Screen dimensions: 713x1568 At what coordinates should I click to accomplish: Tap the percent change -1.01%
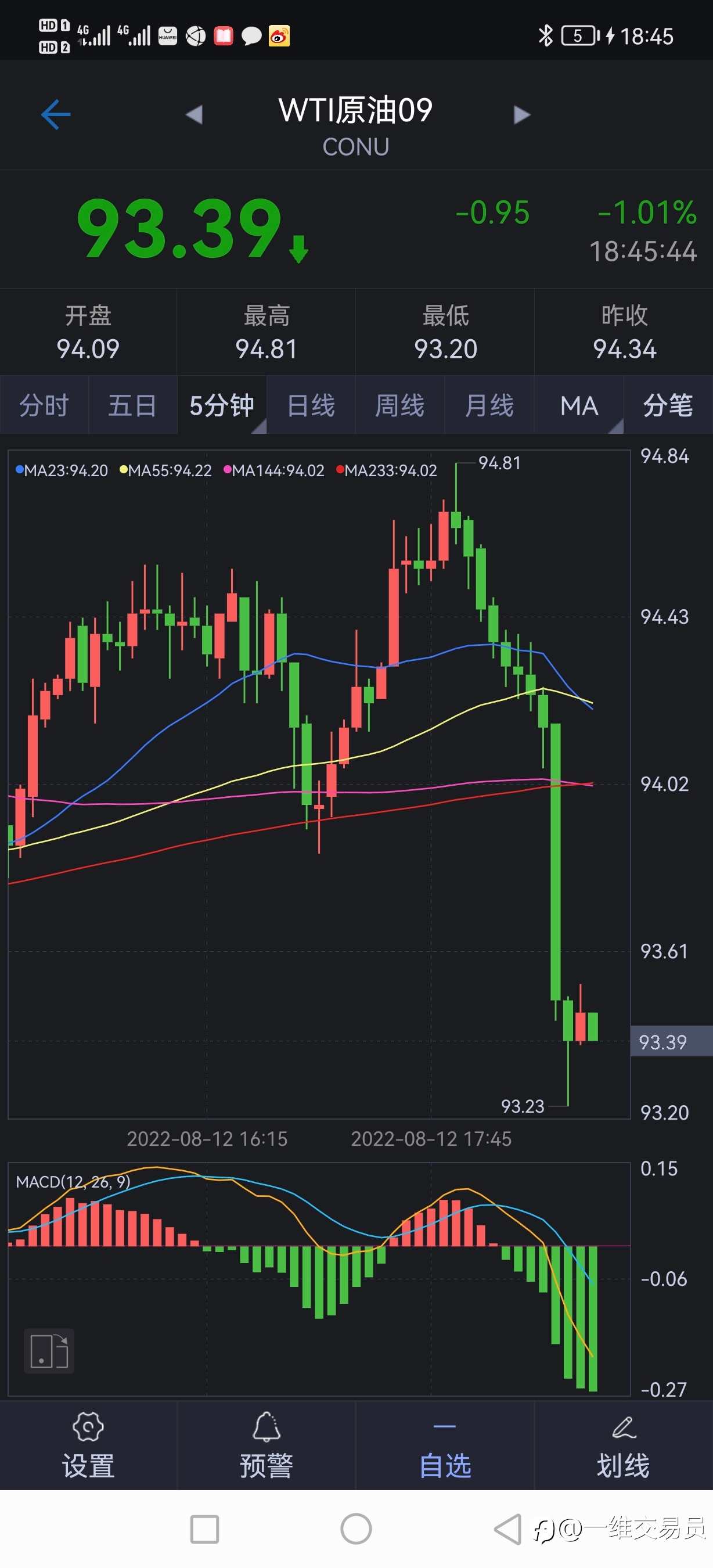pos(647,213)
